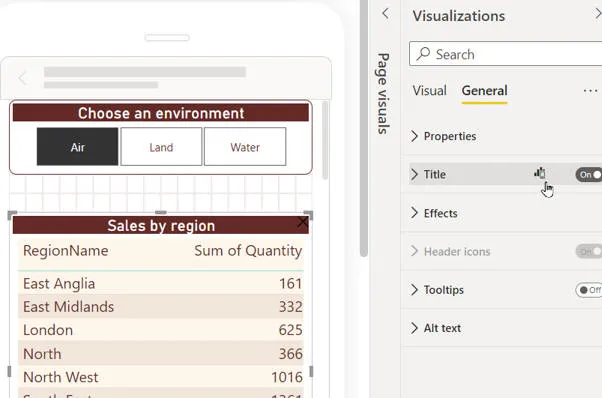This screenshot has height=398, width=602.
Task: Open the Page visuals vertical tab
Action: click(x=384, y=93)
